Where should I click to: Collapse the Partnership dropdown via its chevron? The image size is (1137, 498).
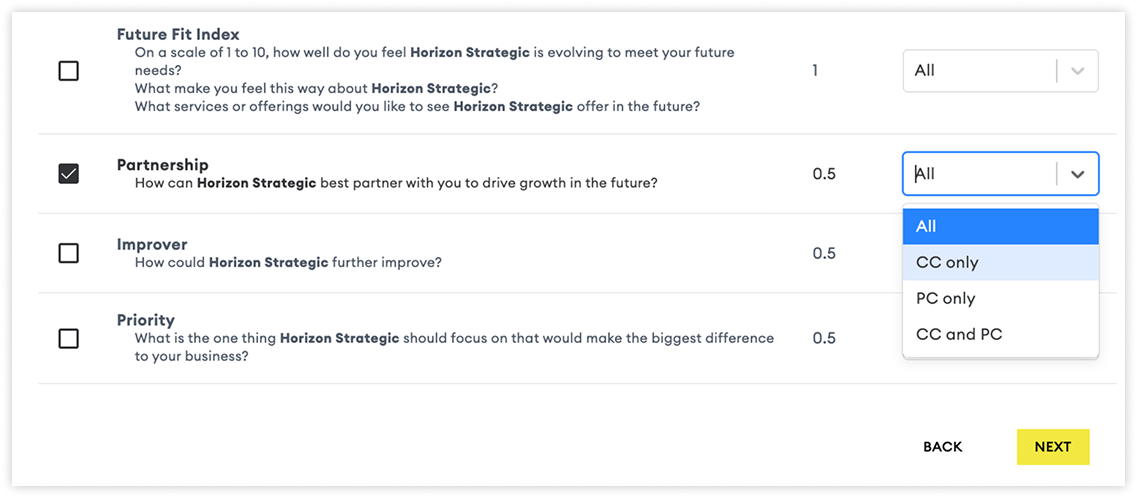click(1078, 174)
